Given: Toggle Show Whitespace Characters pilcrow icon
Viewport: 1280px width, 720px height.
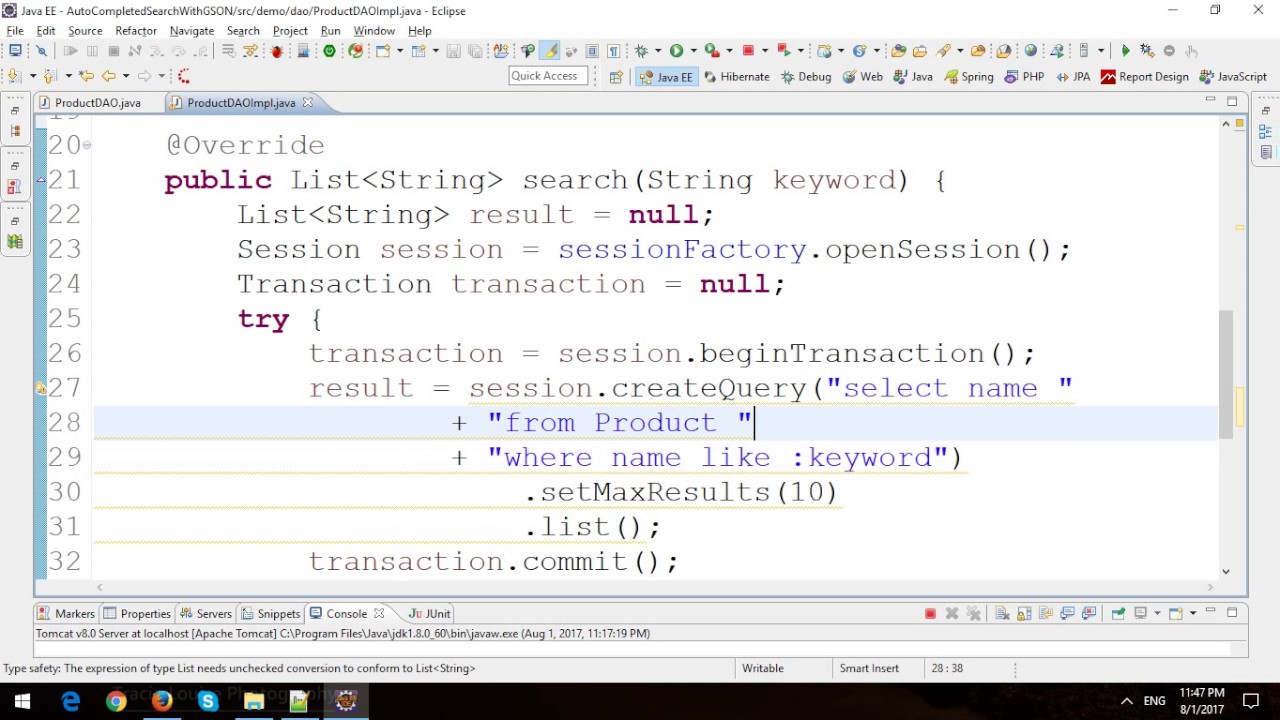Looking at the screenshot, I should click(613, 50).
